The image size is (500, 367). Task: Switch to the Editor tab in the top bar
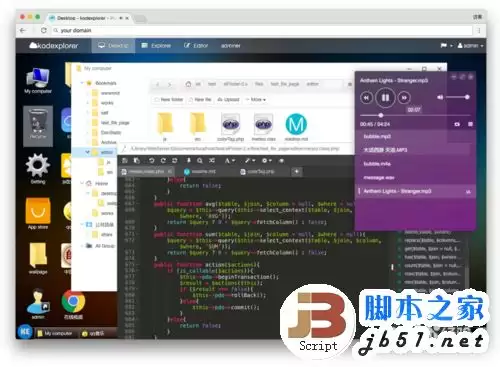196,46
